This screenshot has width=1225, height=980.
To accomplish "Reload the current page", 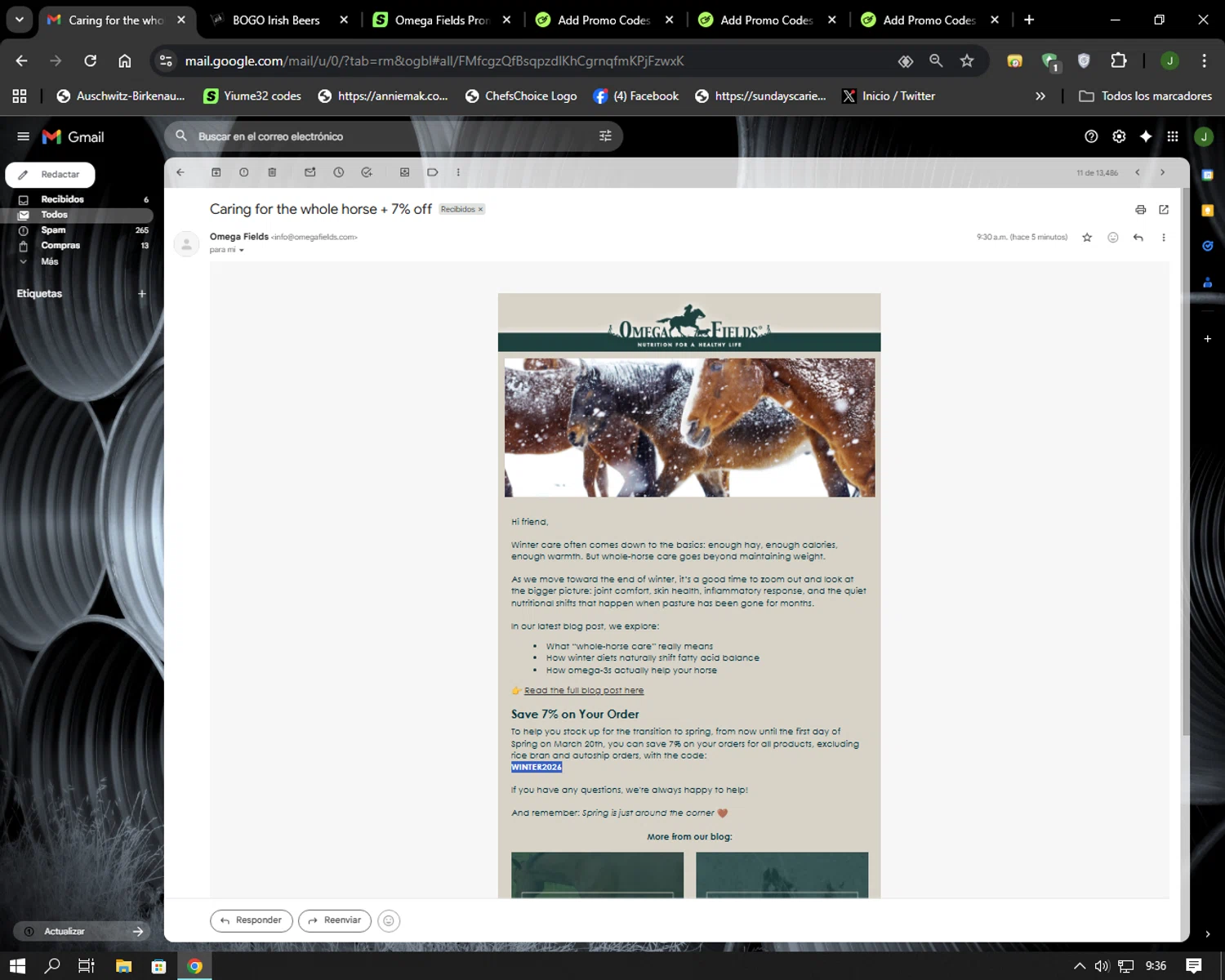I will coord(90,60).
